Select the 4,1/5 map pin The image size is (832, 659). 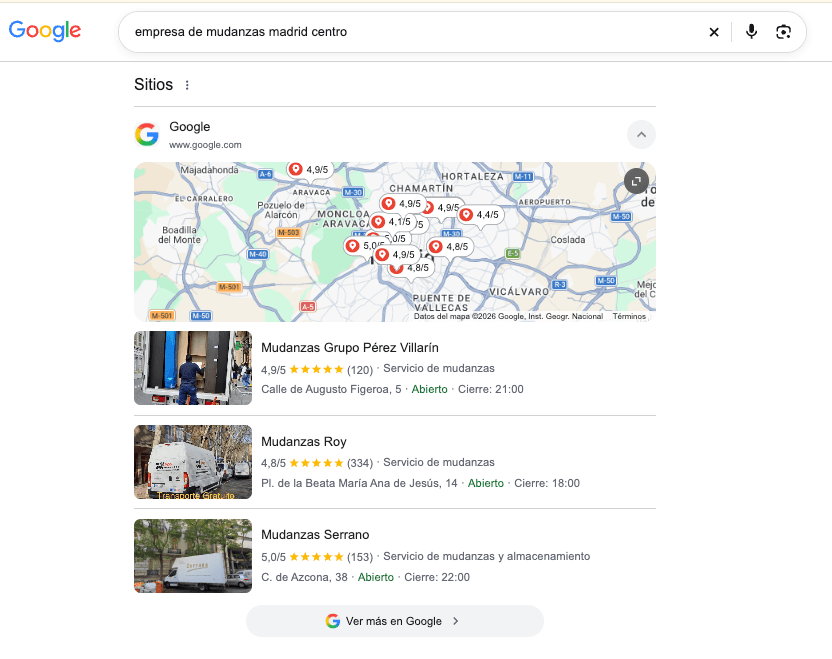click(392, 222)
